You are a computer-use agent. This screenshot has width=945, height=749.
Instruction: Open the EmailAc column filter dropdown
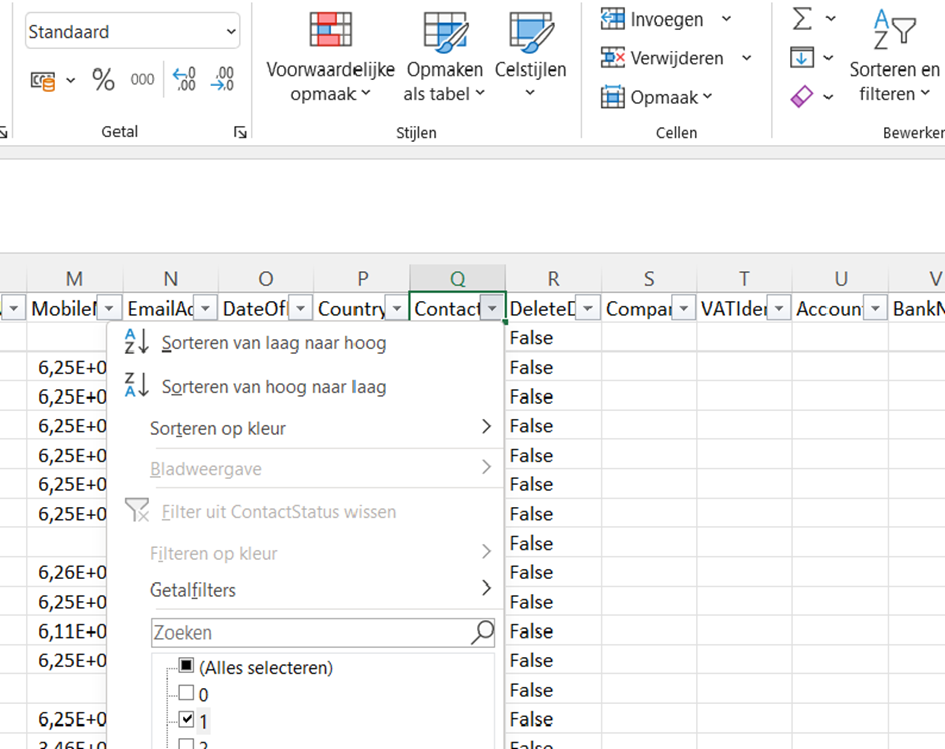(206, 309)
